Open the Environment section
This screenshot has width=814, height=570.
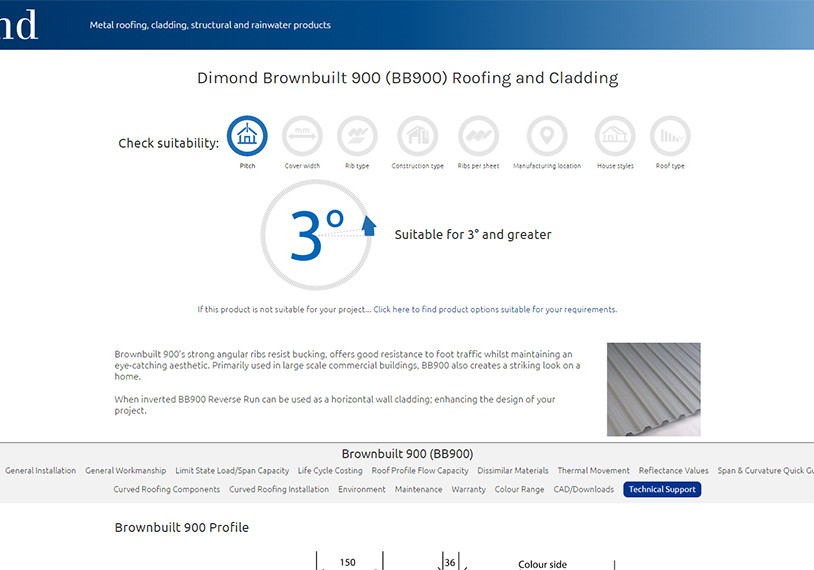[x=362, y=489]
